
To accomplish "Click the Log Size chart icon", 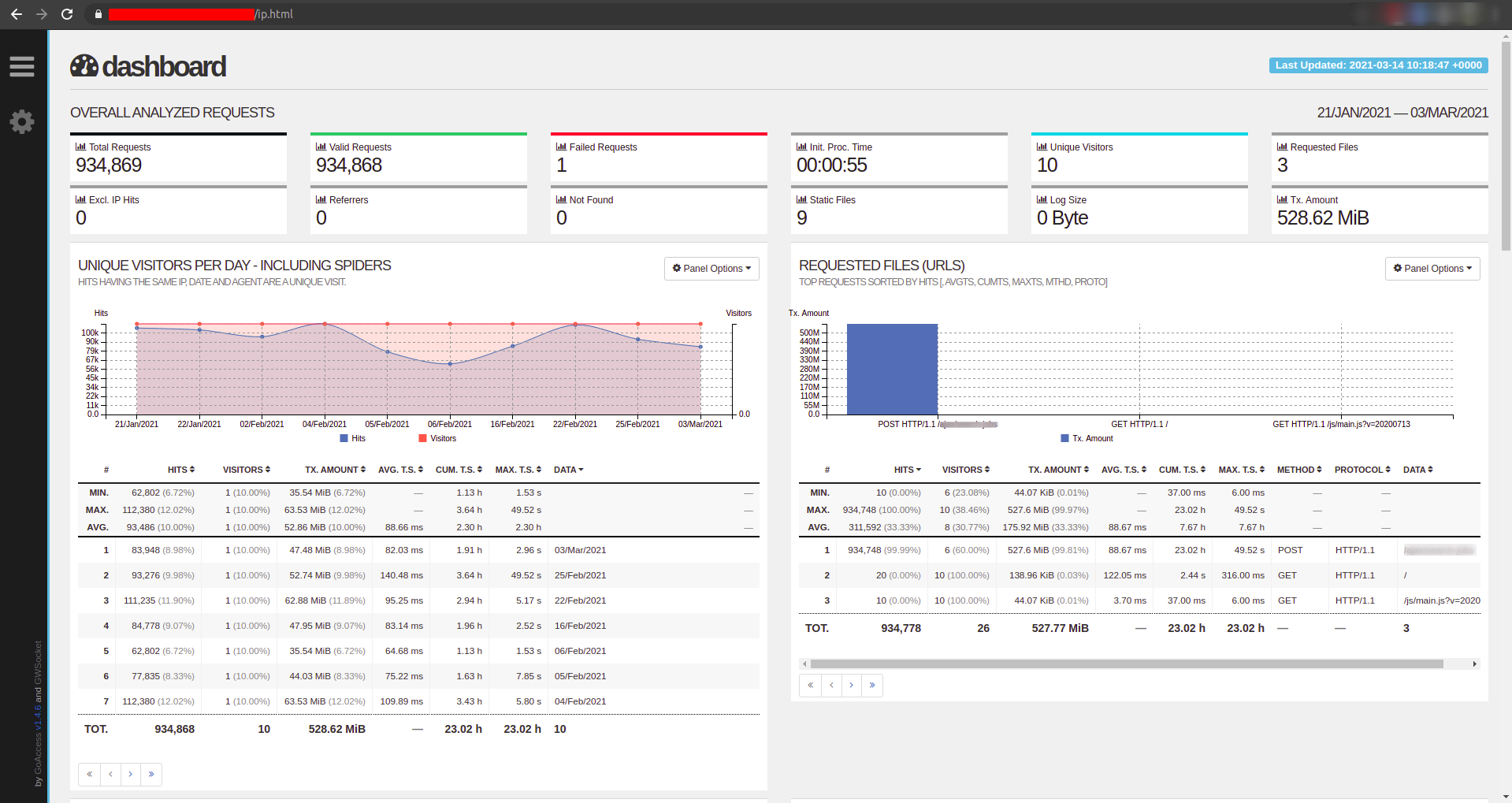I will click(1042, 199).
